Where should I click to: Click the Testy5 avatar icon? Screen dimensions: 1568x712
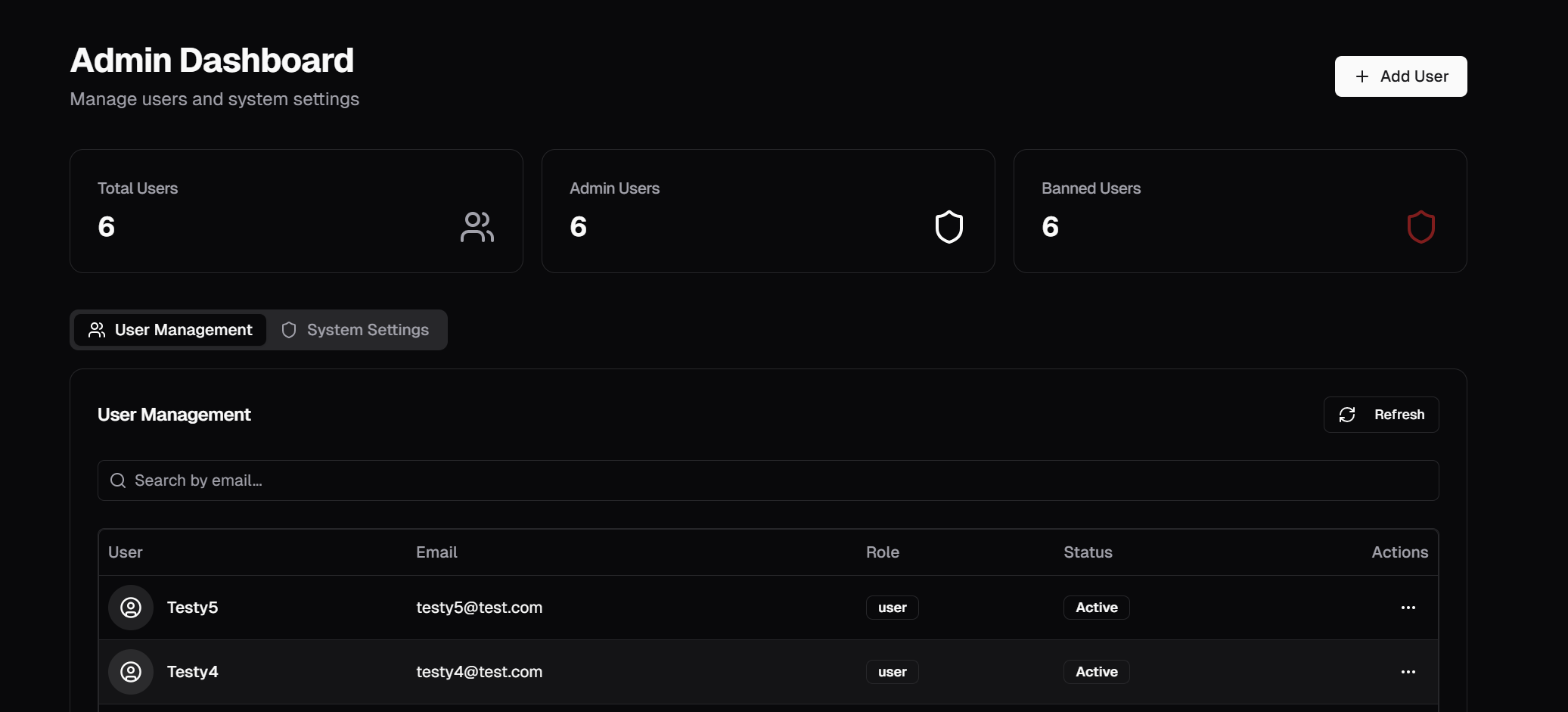click(131, 608)
